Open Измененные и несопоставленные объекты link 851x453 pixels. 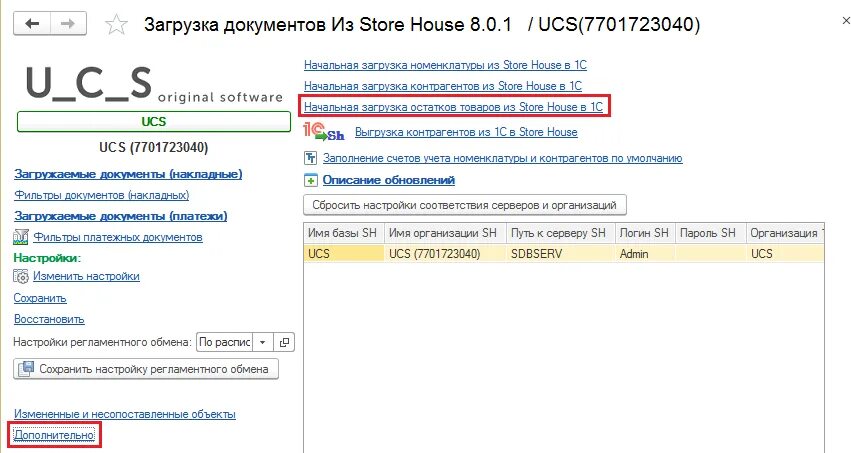tap(125, 414)
